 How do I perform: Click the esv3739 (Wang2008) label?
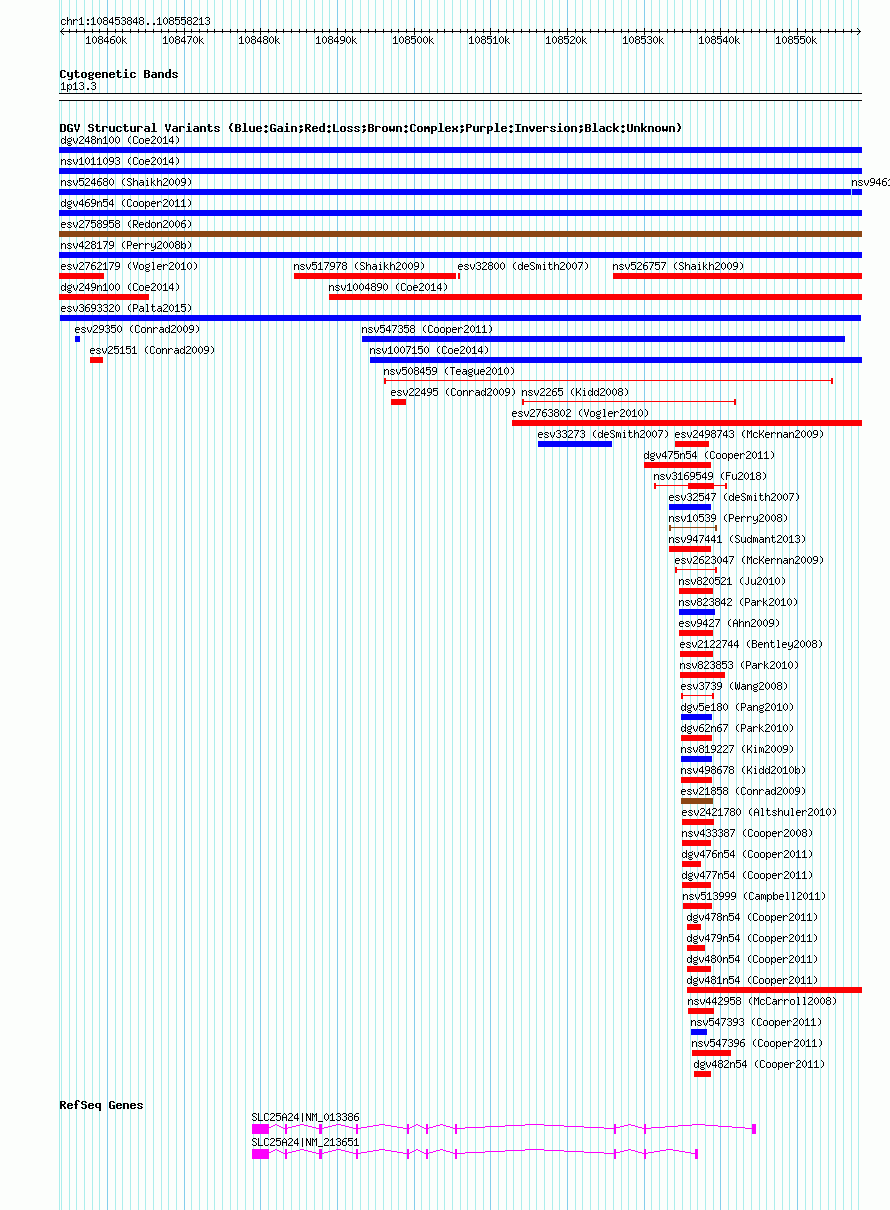click(x=734, y=686)
